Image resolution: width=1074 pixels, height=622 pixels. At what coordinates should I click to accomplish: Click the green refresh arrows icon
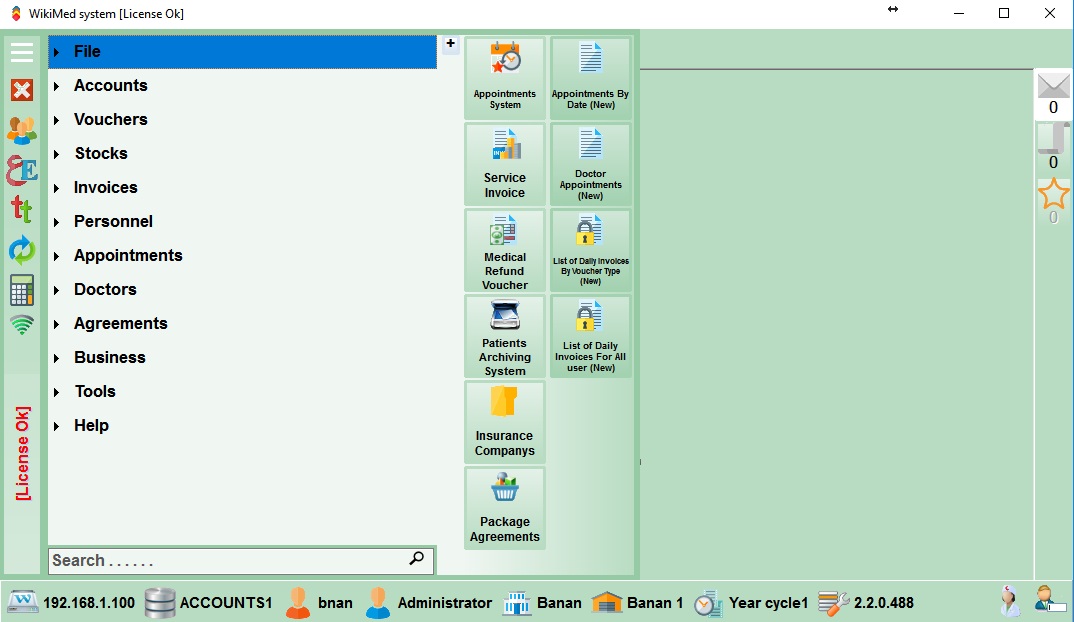point(22,250)
